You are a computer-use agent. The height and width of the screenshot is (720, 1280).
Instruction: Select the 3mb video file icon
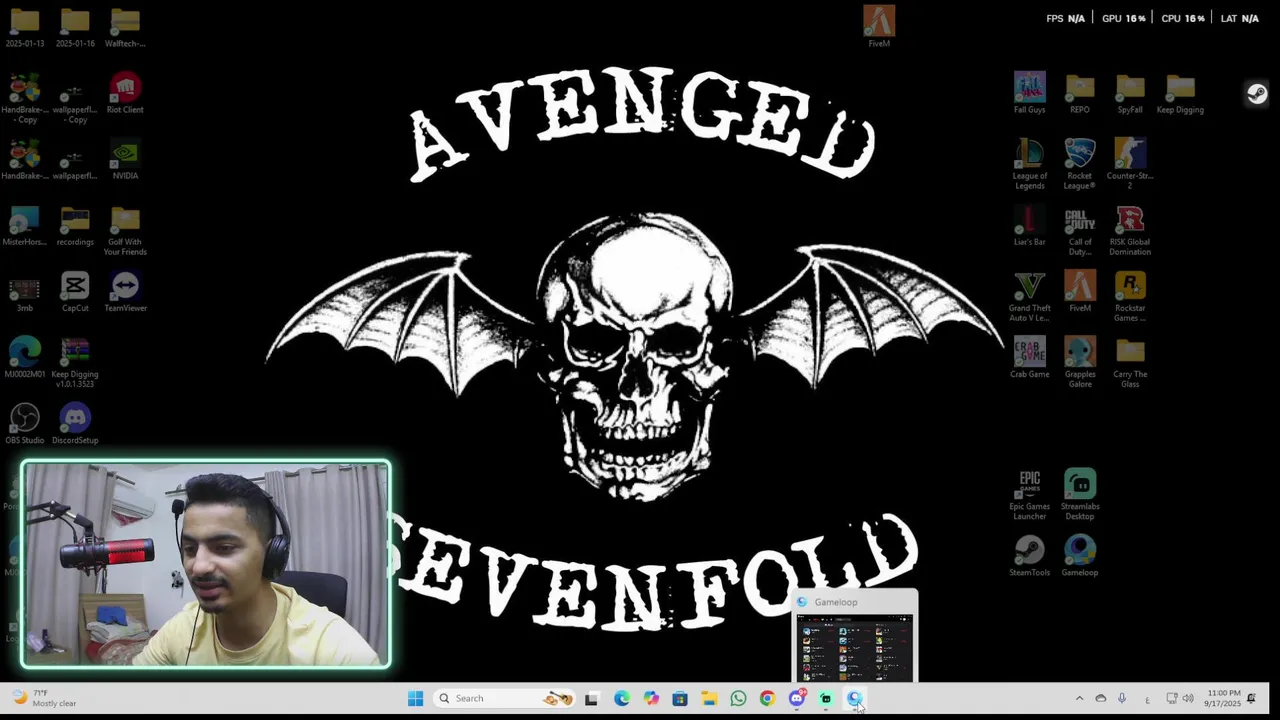[x=25, y=291]
